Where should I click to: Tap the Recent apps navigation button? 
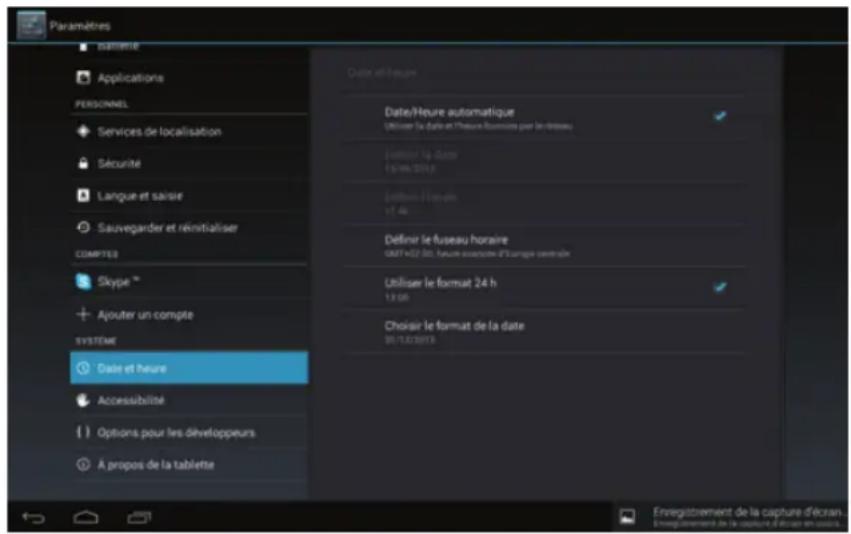[x=139, y=518]
